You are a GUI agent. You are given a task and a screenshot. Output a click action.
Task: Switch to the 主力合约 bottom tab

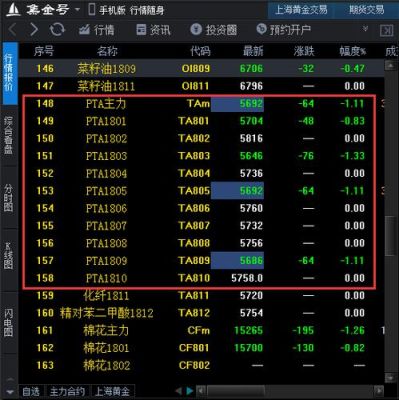click(67, 392)
